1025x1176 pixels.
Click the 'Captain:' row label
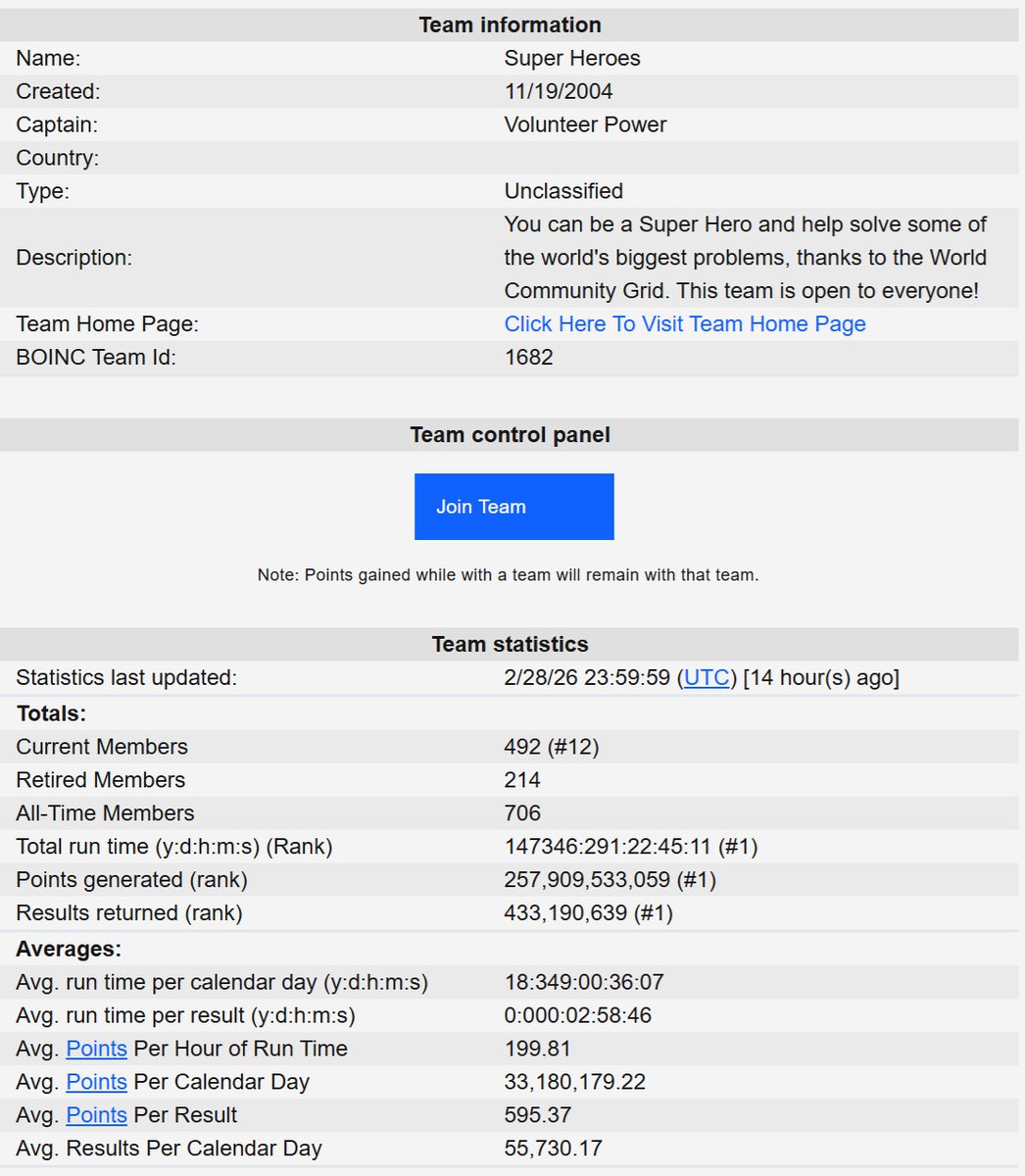[x=57, y=124]
